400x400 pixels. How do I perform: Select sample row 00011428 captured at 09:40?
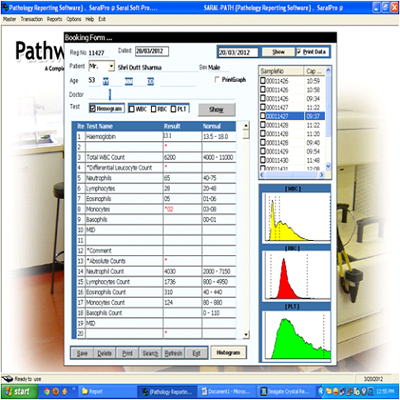(x=292, y=143)
